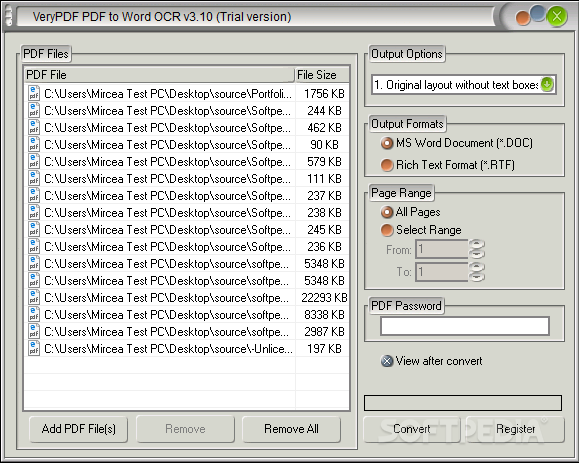Image resolution: width=579 pixels, height=463 pixels.
Task: Click the PDF icon of the 236 KB file
Action: click(34, 246)
